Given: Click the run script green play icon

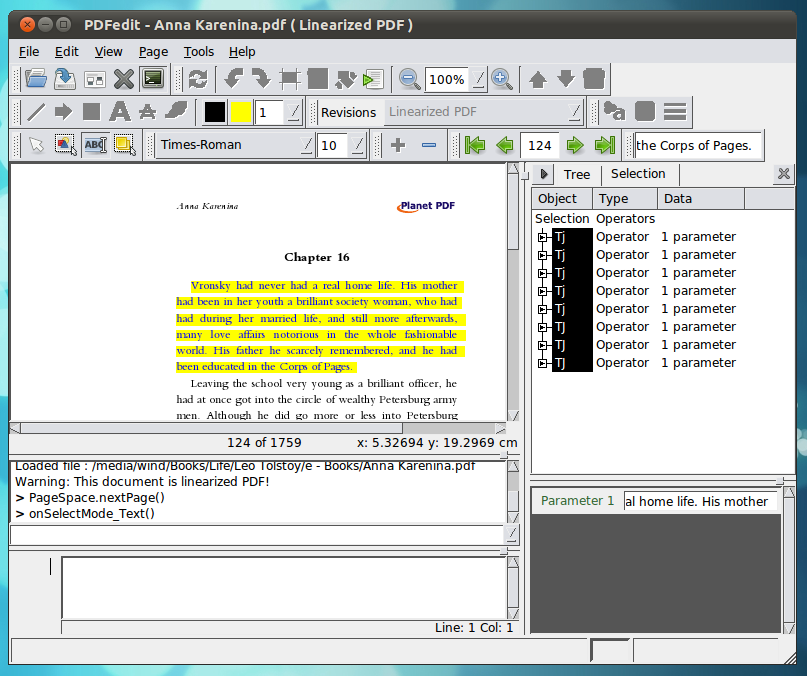Looking at the screenshot, I should 373,79.
